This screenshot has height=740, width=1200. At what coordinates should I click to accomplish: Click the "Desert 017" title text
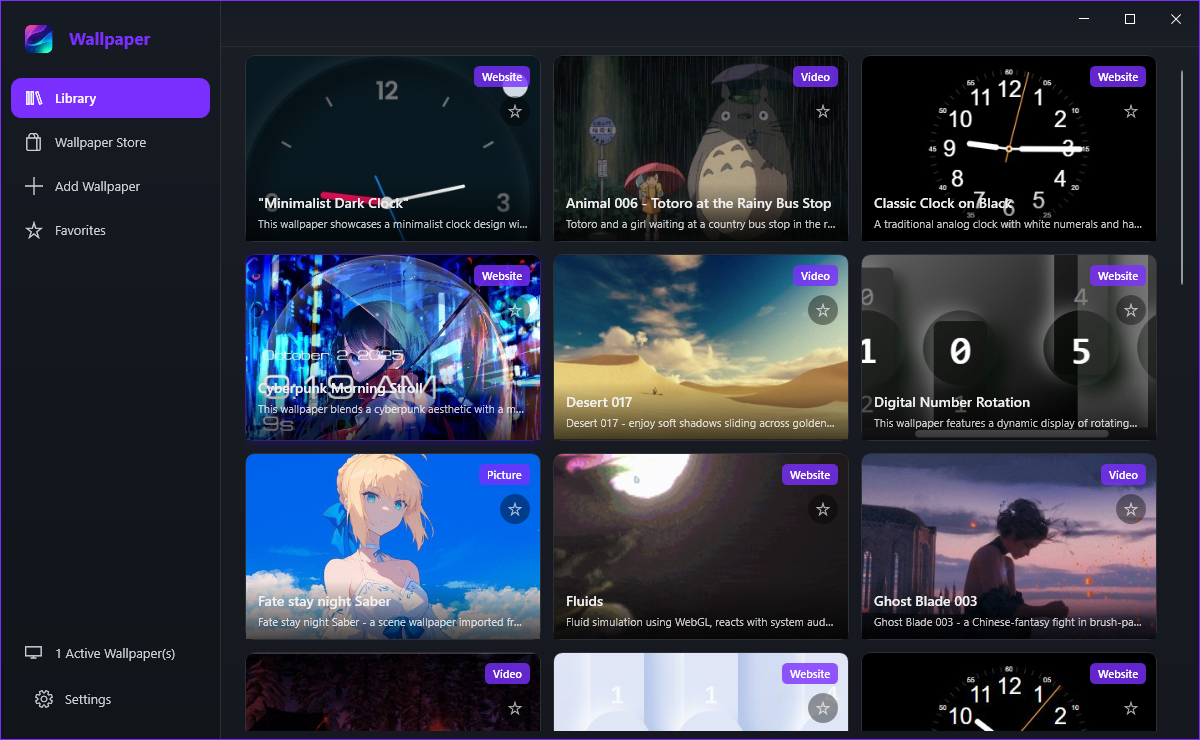pos(599,402)
